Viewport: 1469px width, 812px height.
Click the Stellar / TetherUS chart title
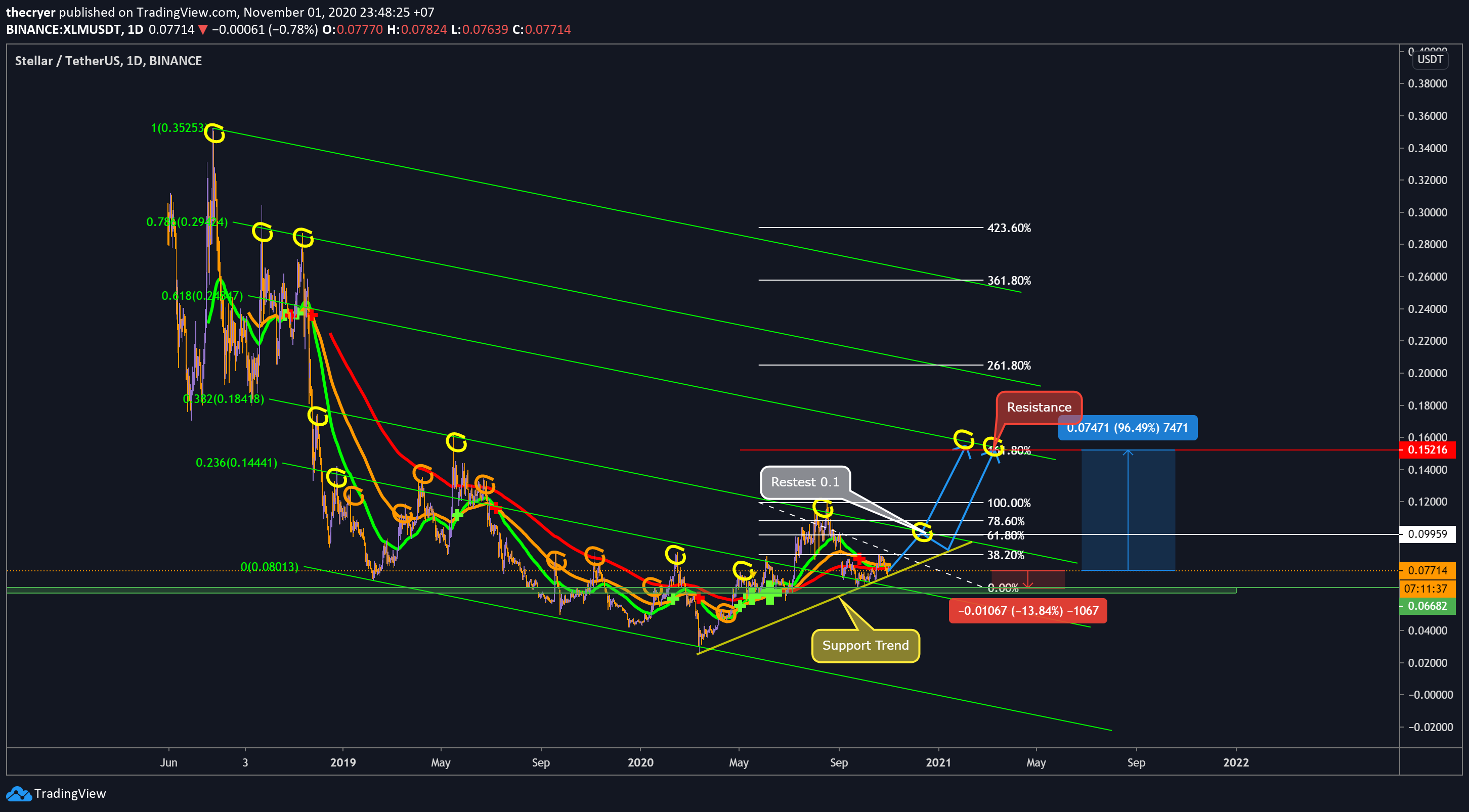pyautogui.click(x=108, y=61)
